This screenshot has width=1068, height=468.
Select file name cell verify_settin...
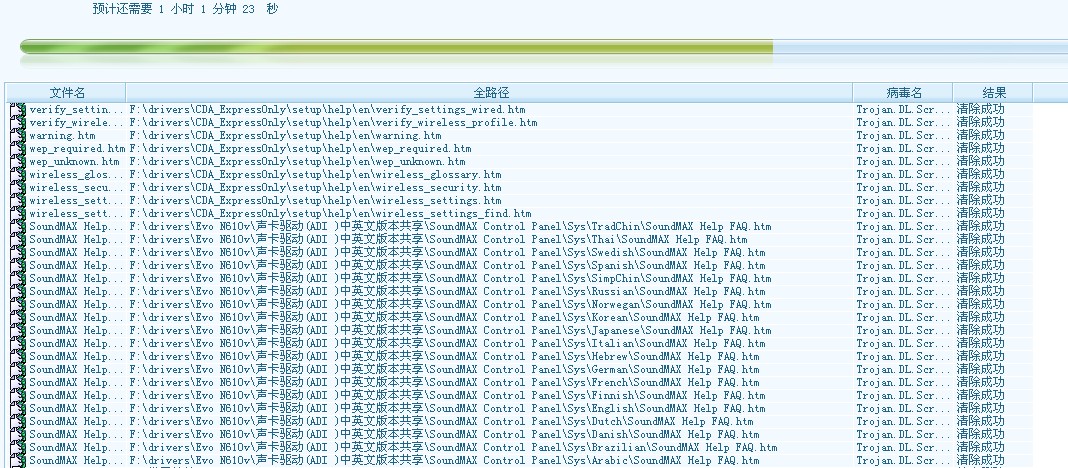77,109
